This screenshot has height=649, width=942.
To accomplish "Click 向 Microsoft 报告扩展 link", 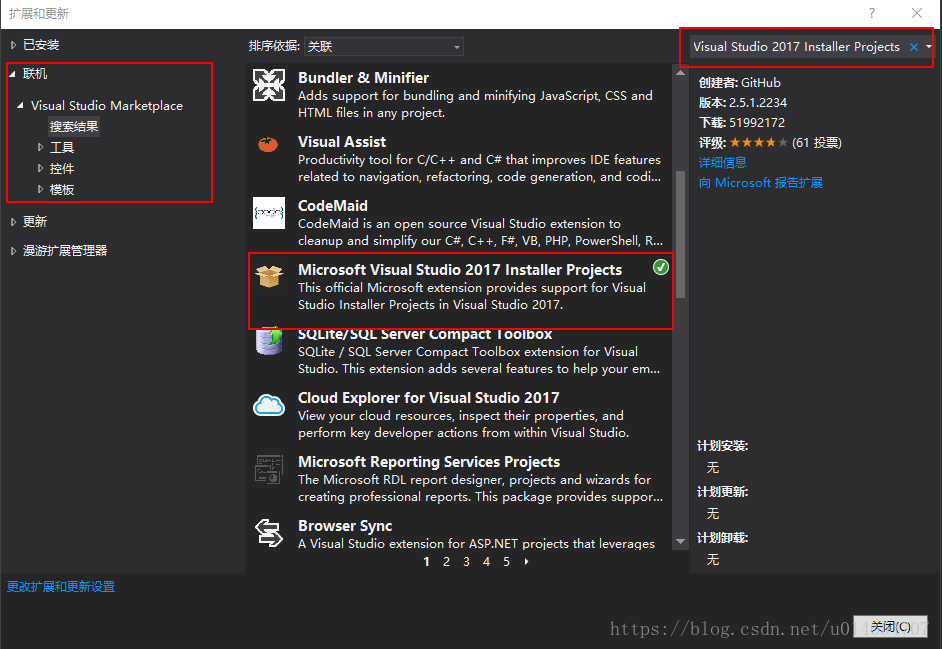I will click(x=761, y=183).
